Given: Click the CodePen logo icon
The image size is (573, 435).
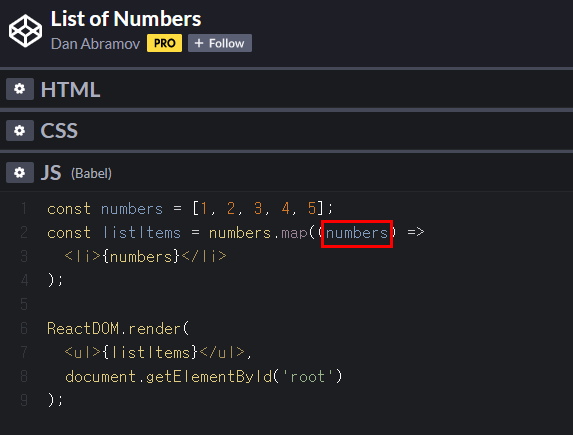Looking at the screenshot, I should 25,31.
